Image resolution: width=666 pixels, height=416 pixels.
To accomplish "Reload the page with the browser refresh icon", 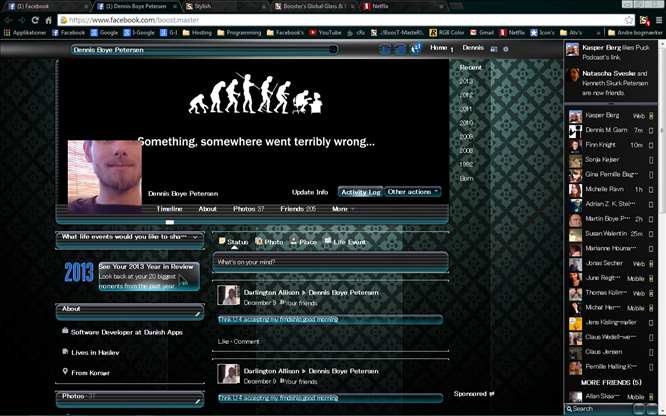I will click(x=35, y=20).
